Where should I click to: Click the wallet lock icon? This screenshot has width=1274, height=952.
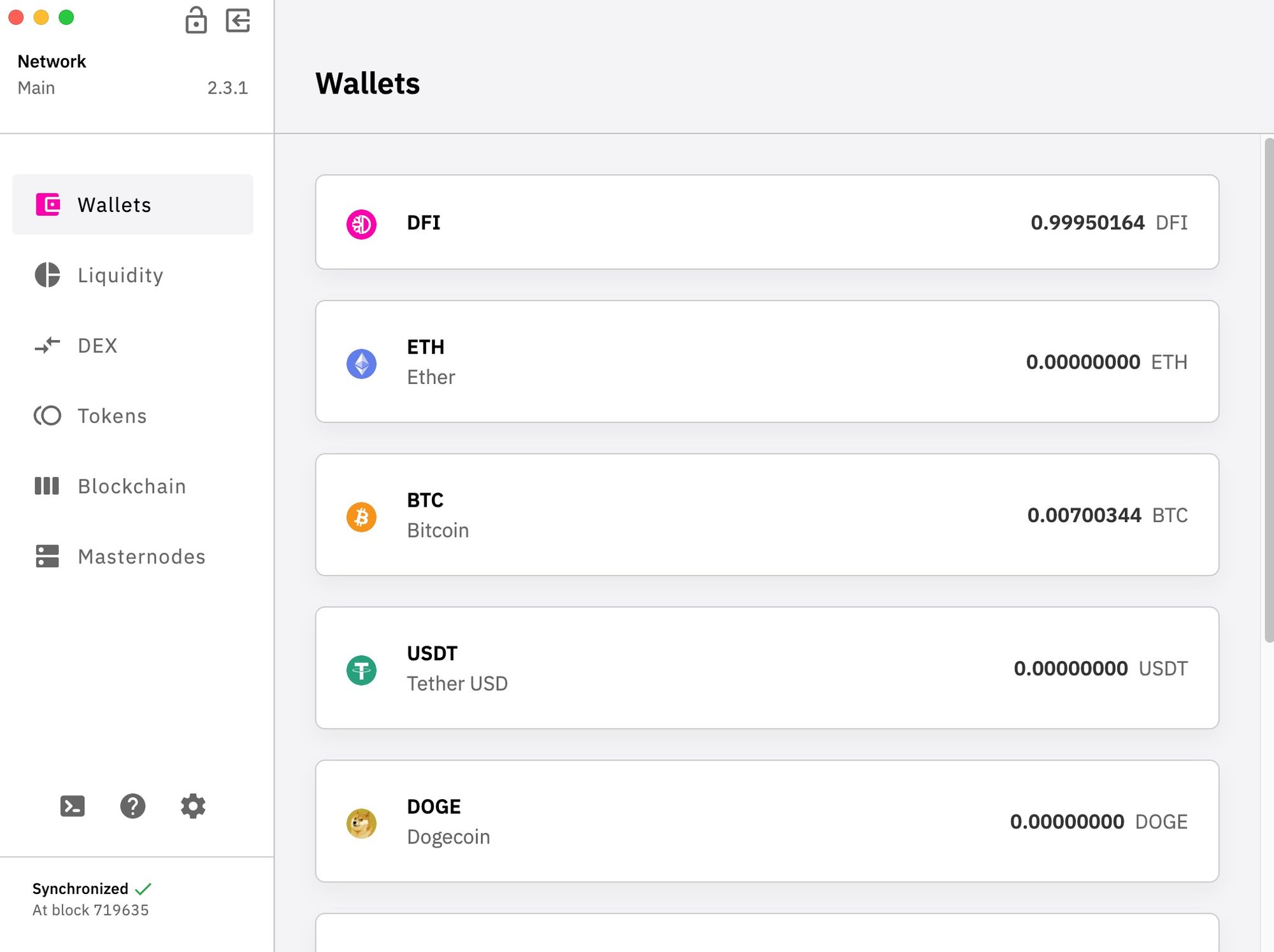(x=196, y=20)
